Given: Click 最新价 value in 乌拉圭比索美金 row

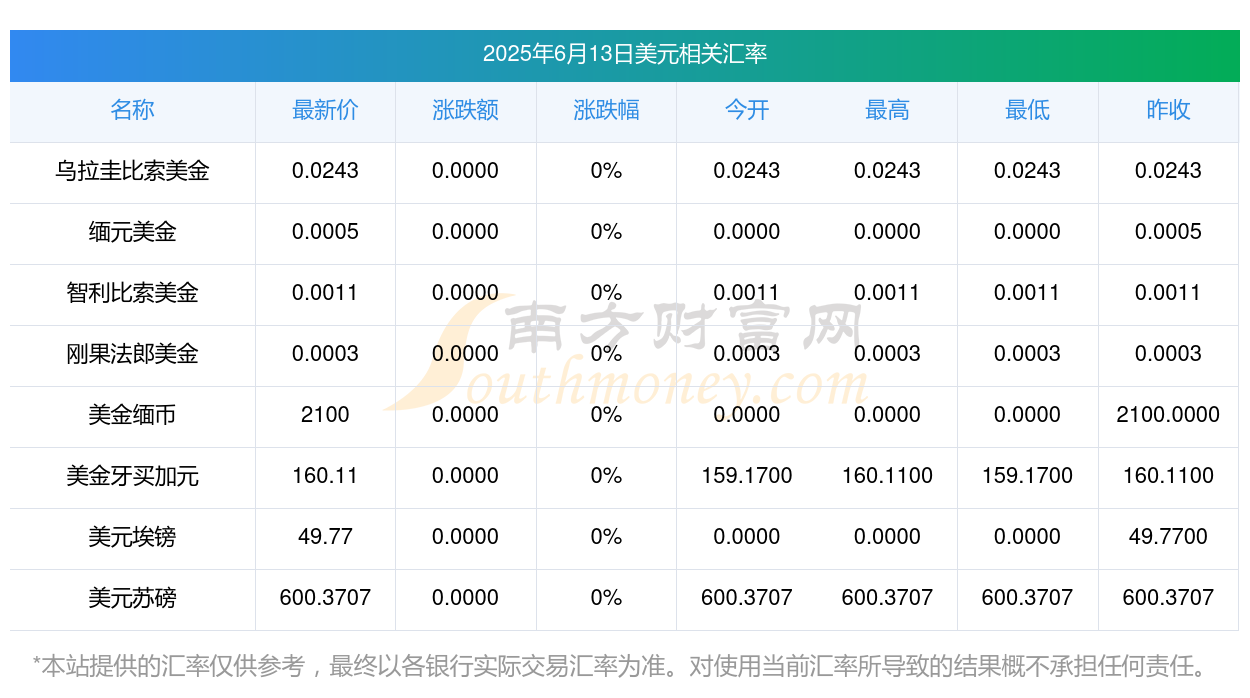Looking at the screenshot, I should (325, 171).
